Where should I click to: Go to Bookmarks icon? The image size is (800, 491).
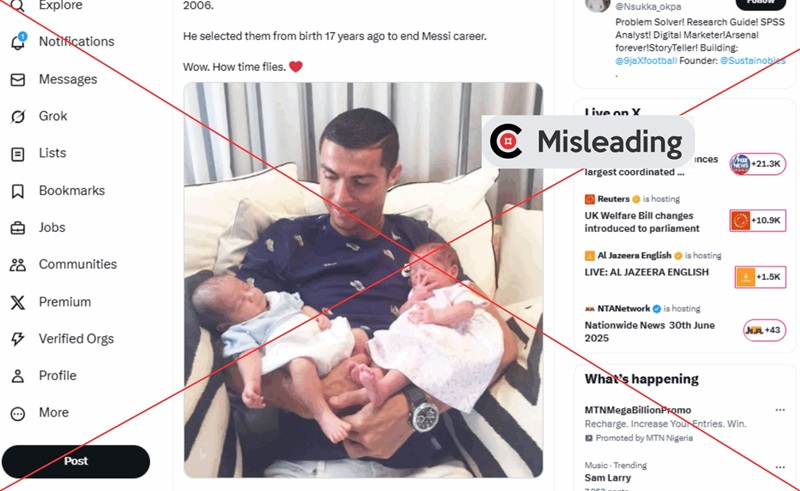point(18,191)
